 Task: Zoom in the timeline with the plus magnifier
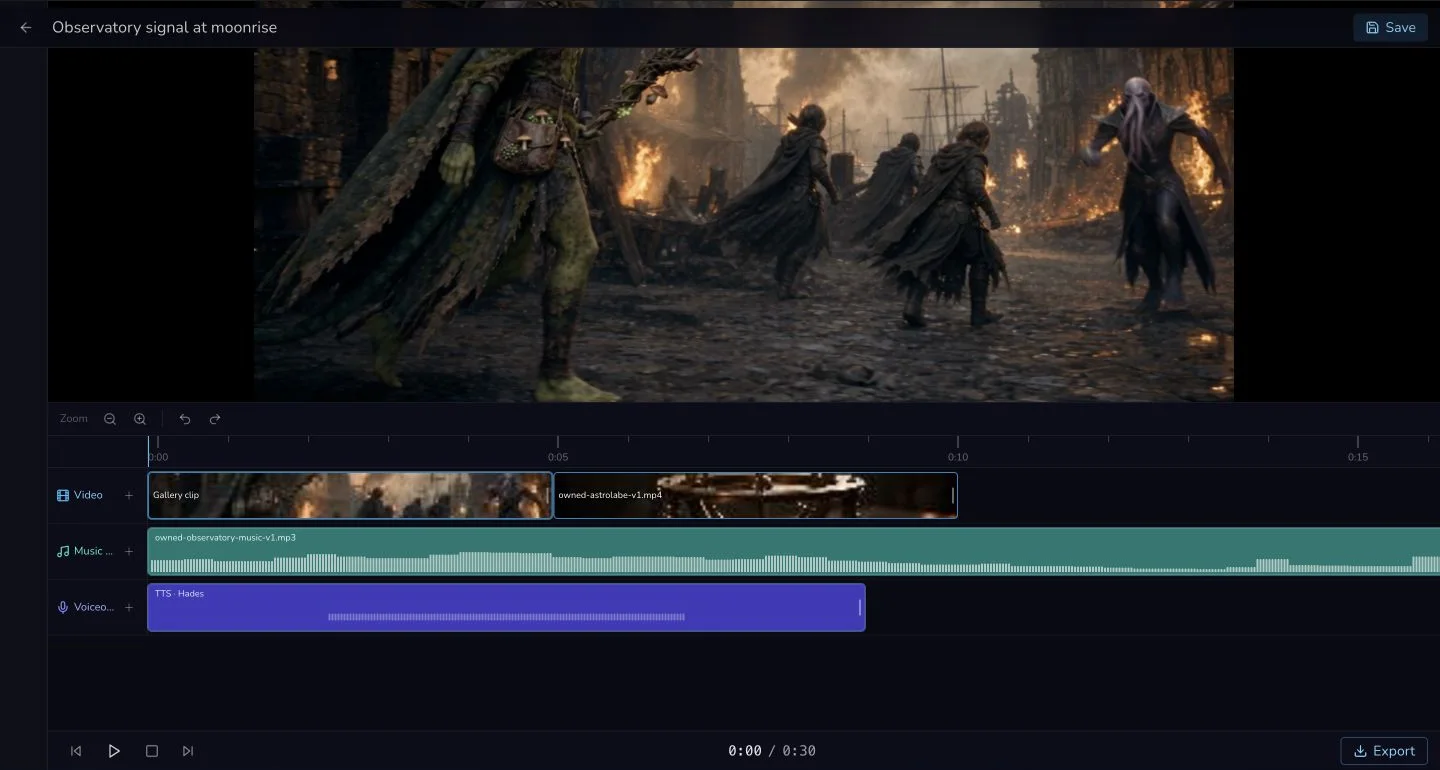click(x=140, y=419)
